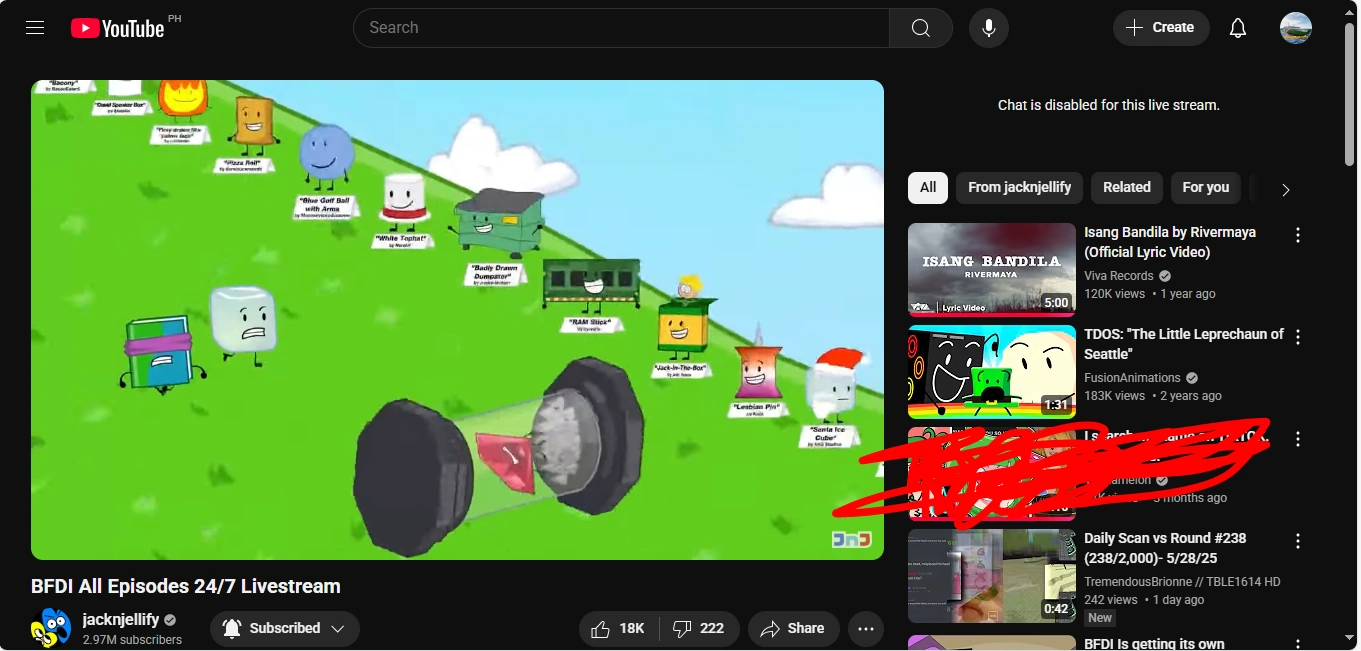This screenshot has width=1361, height=651.
Task: Open options for the Daily Scan video
Action: click(x=1297, y=540)
